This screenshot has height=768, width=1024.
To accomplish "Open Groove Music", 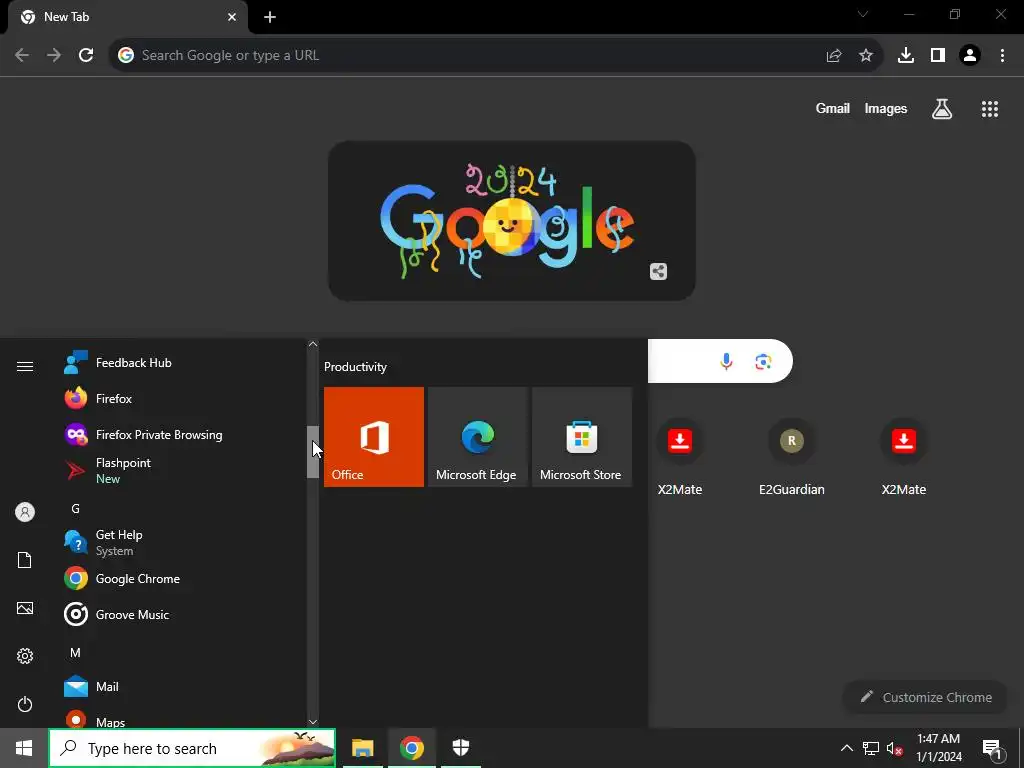I will 183,615.
